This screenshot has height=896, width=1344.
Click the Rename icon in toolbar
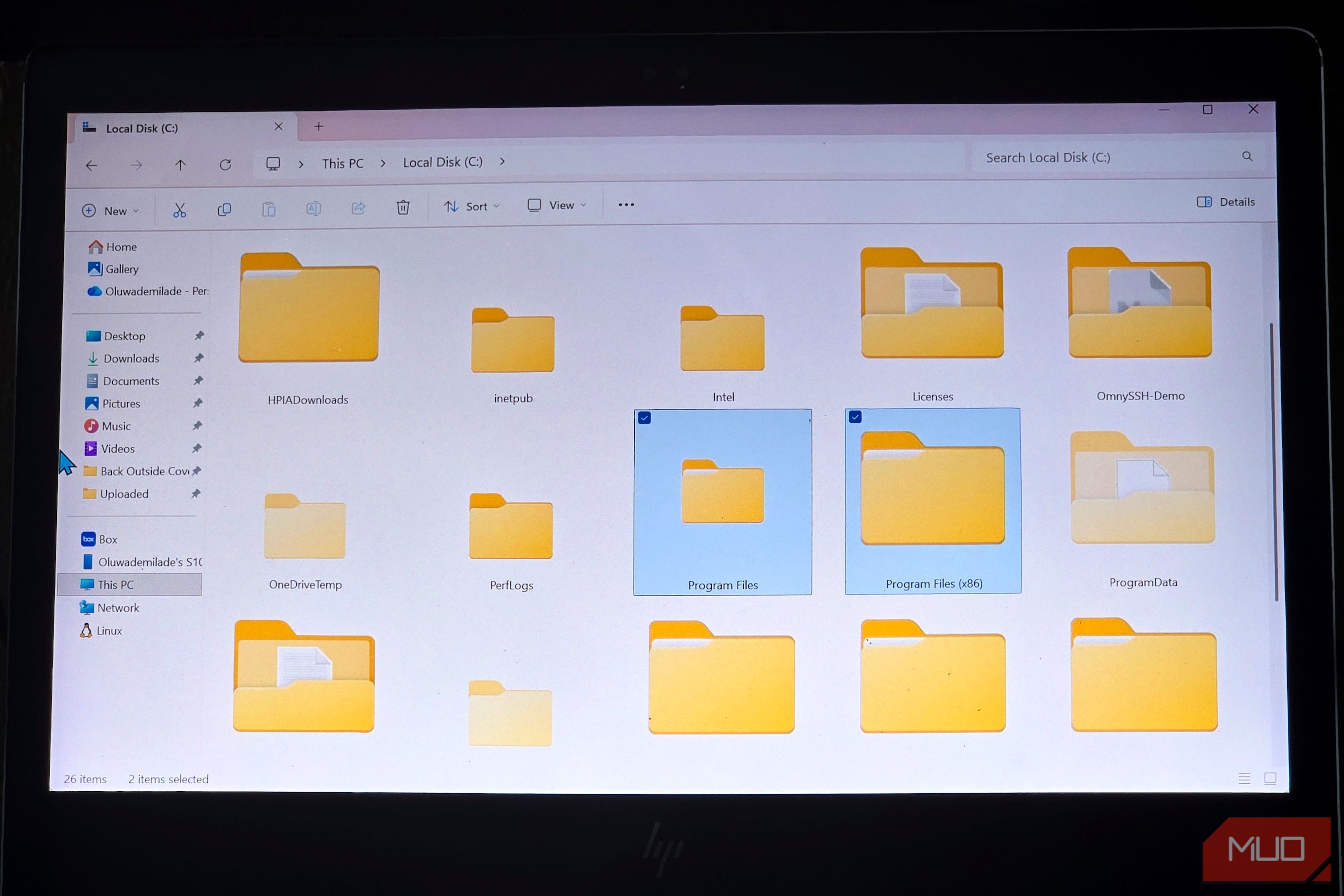tap(313, 208)
